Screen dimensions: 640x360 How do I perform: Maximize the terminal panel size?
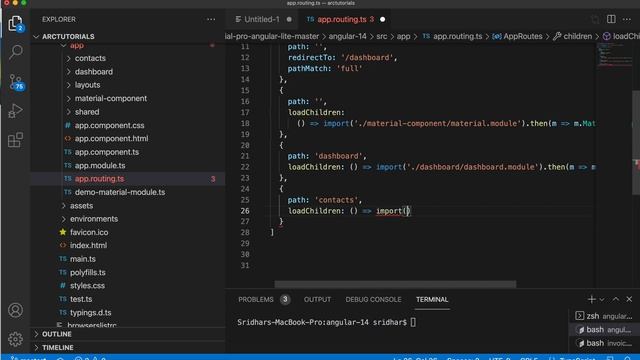tap(616, 299)
